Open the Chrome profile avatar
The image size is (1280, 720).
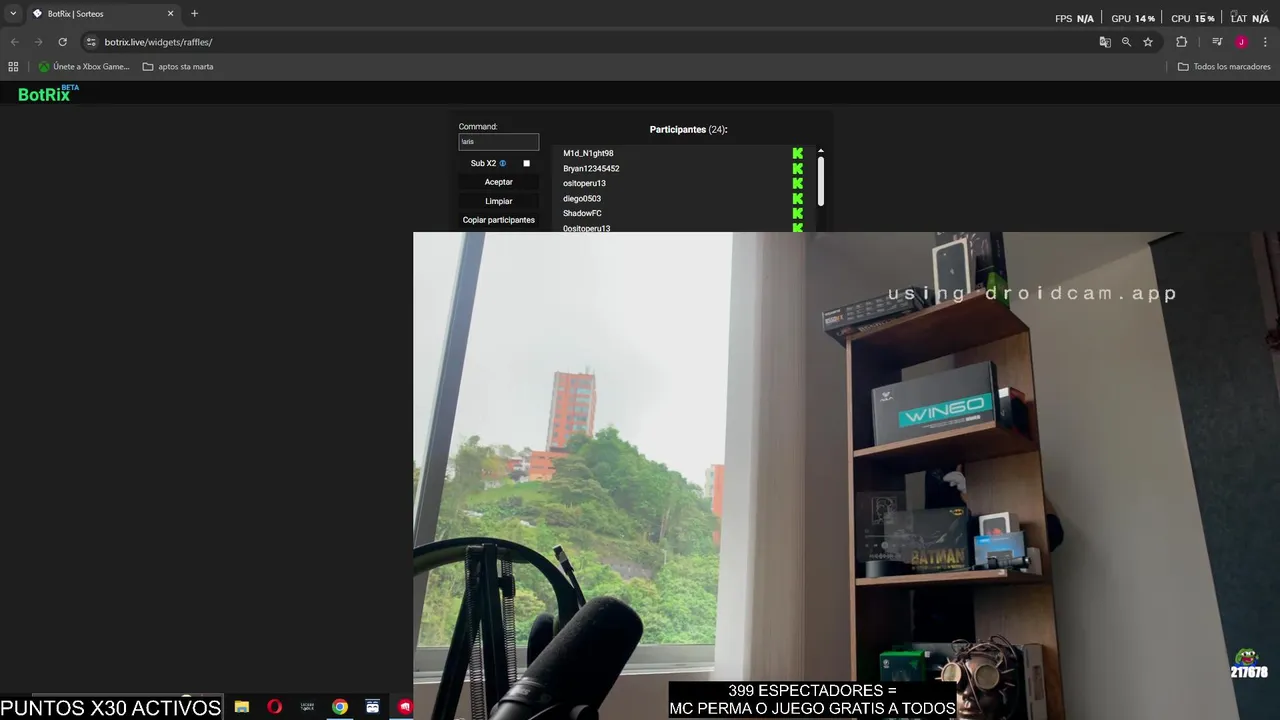(1241, 42)
